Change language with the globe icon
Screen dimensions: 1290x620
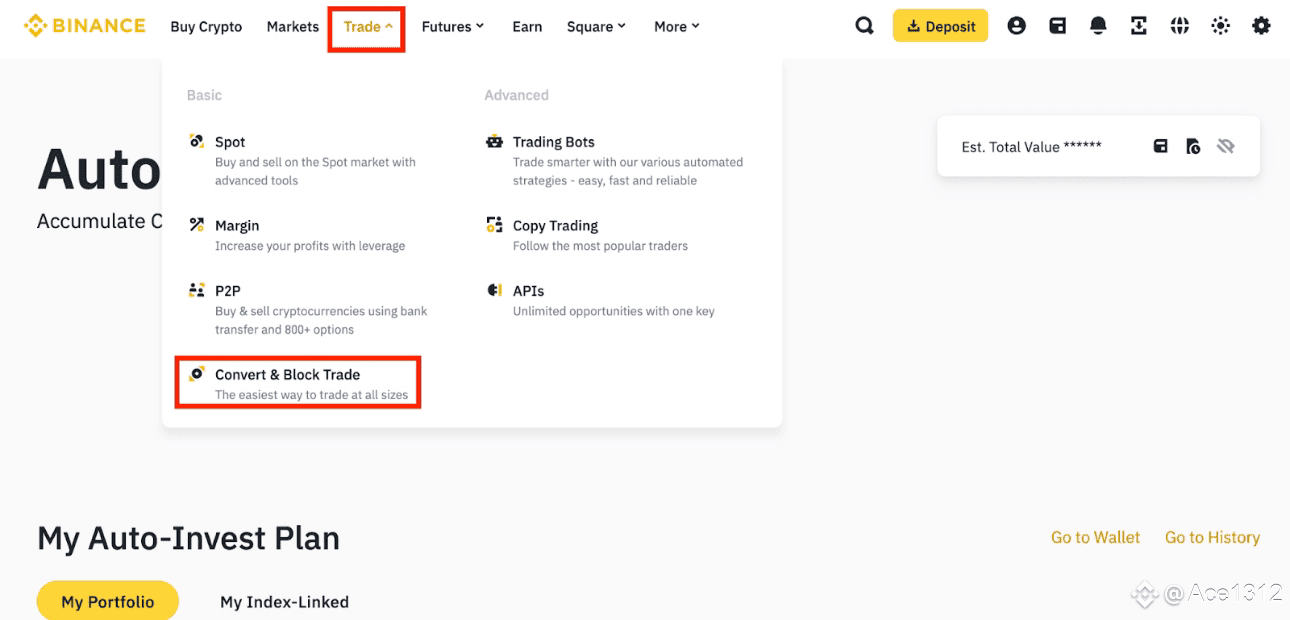coord(1180,26)
